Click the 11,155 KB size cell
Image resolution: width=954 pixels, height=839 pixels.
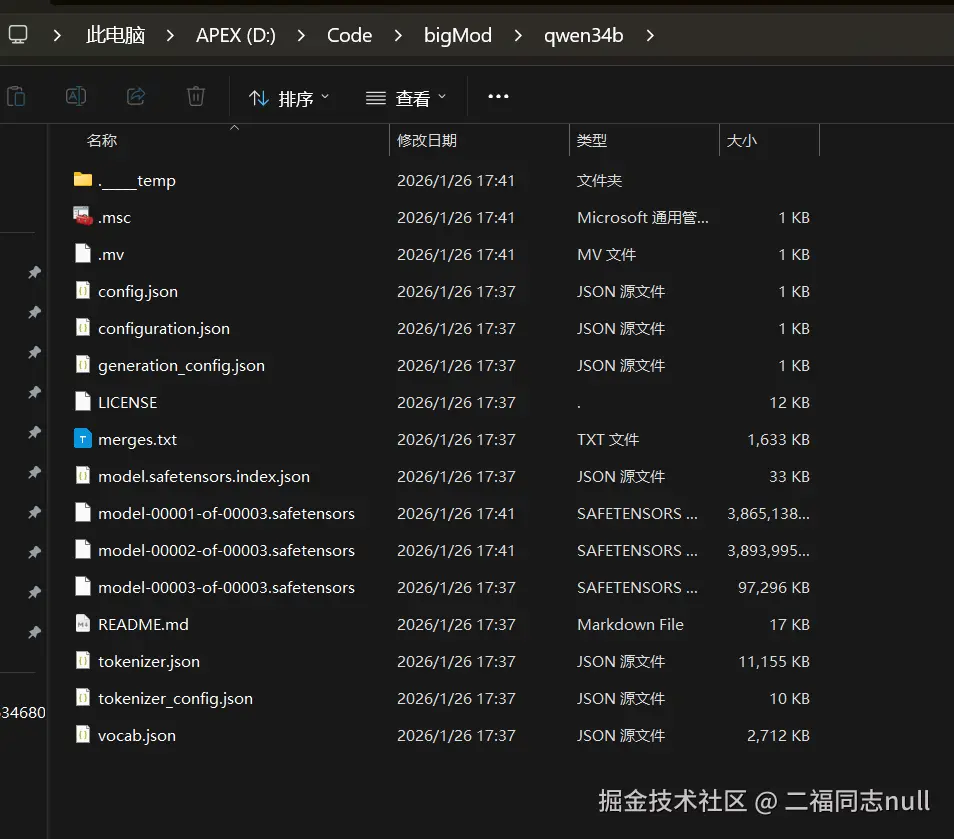773,661
